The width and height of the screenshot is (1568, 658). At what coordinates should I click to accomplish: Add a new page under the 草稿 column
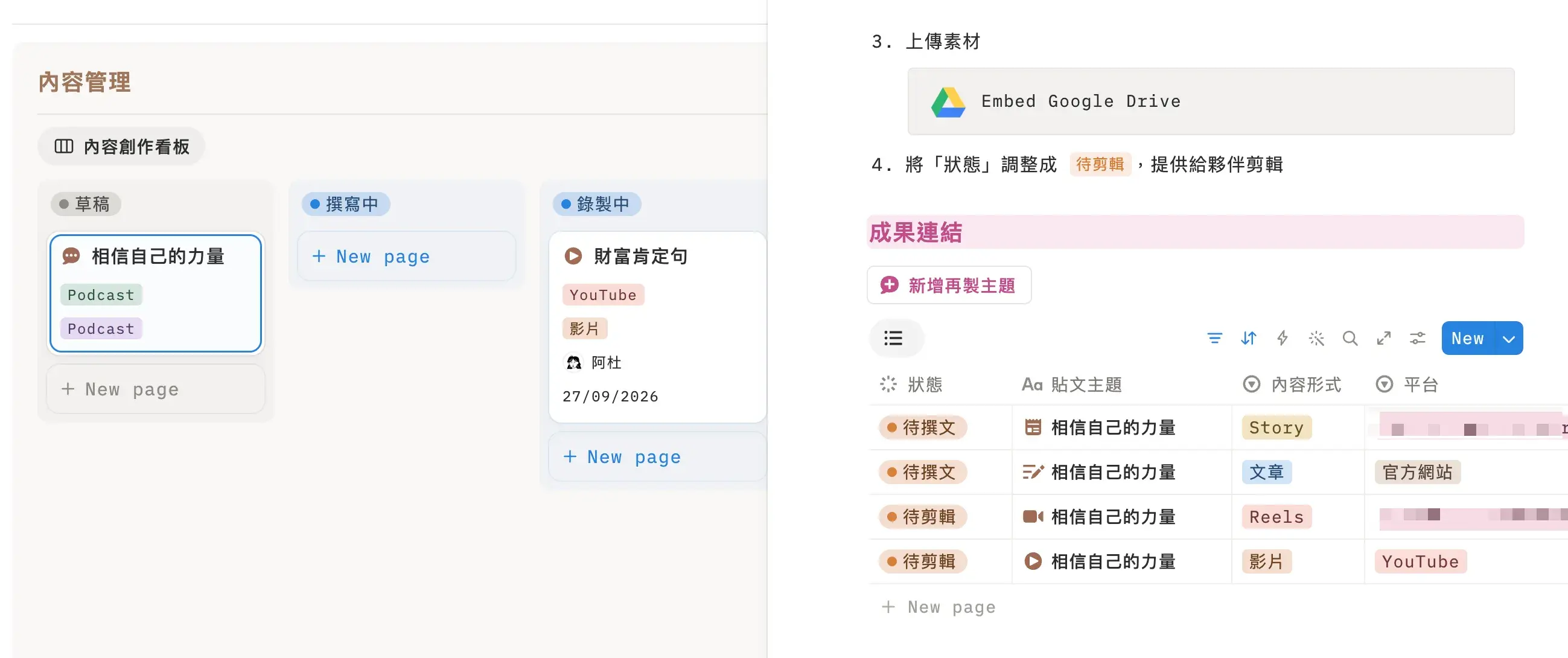[156, 389]
